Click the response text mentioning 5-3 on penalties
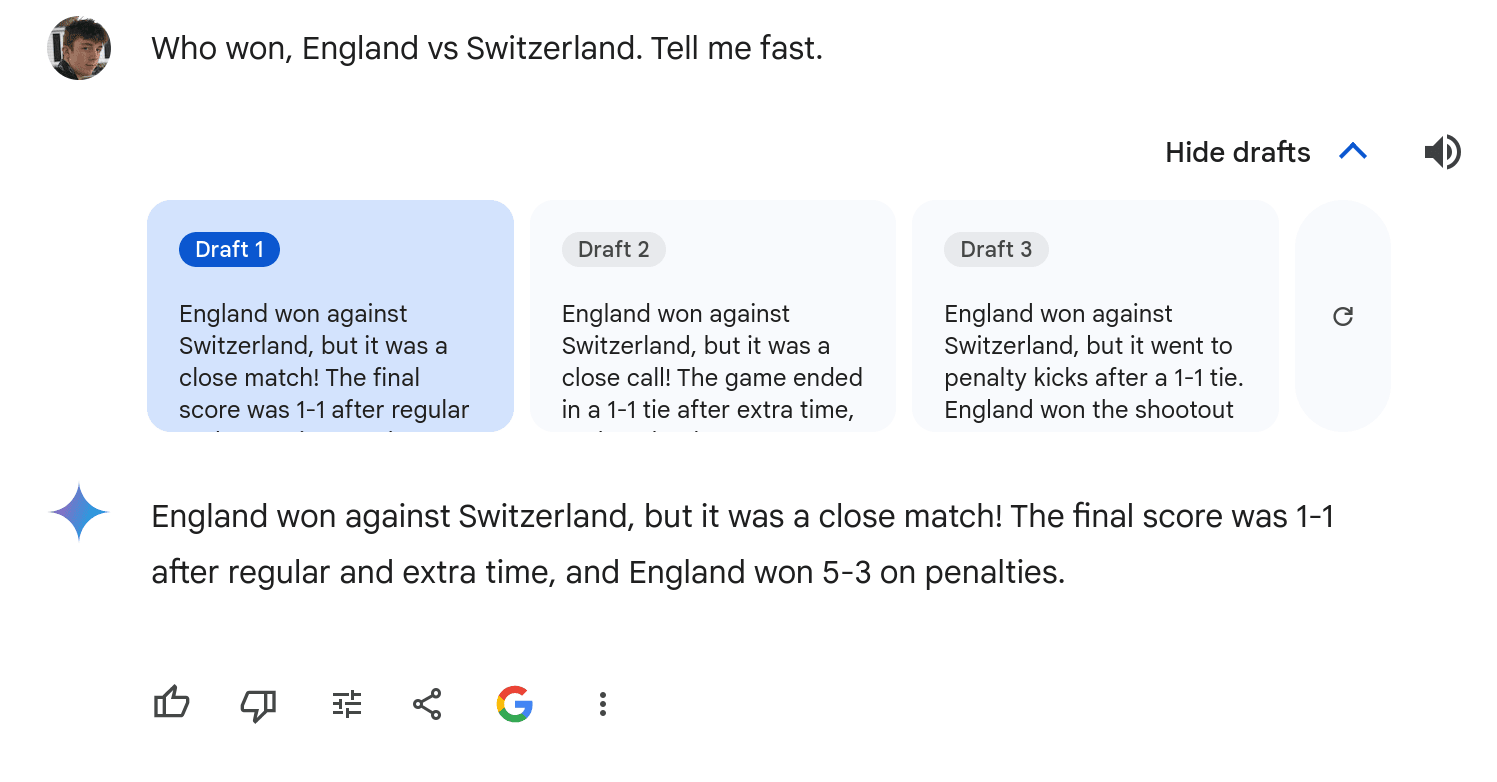 pos(743,544)
